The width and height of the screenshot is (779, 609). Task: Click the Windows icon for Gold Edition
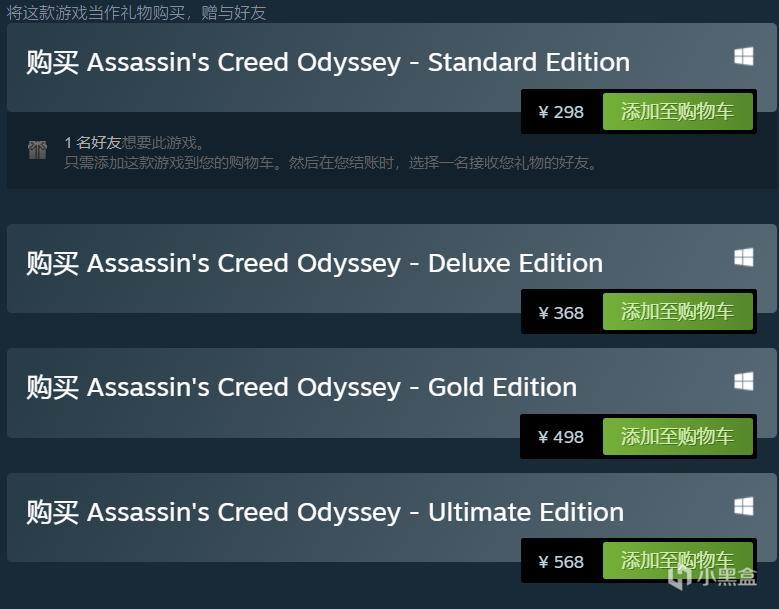tap(744, 381)
